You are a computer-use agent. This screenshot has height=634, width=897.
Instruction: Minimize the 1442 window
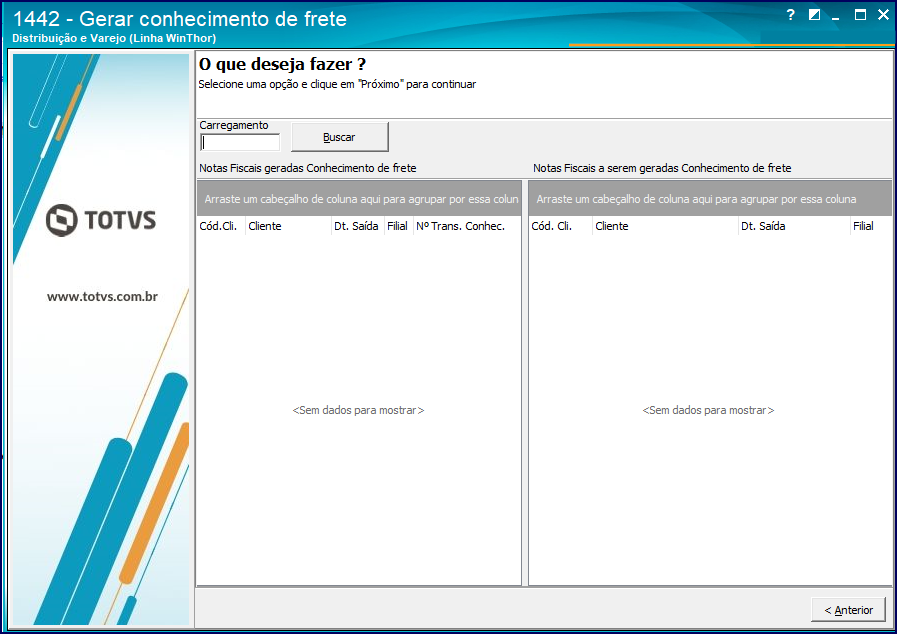click(x=836, y=18)
